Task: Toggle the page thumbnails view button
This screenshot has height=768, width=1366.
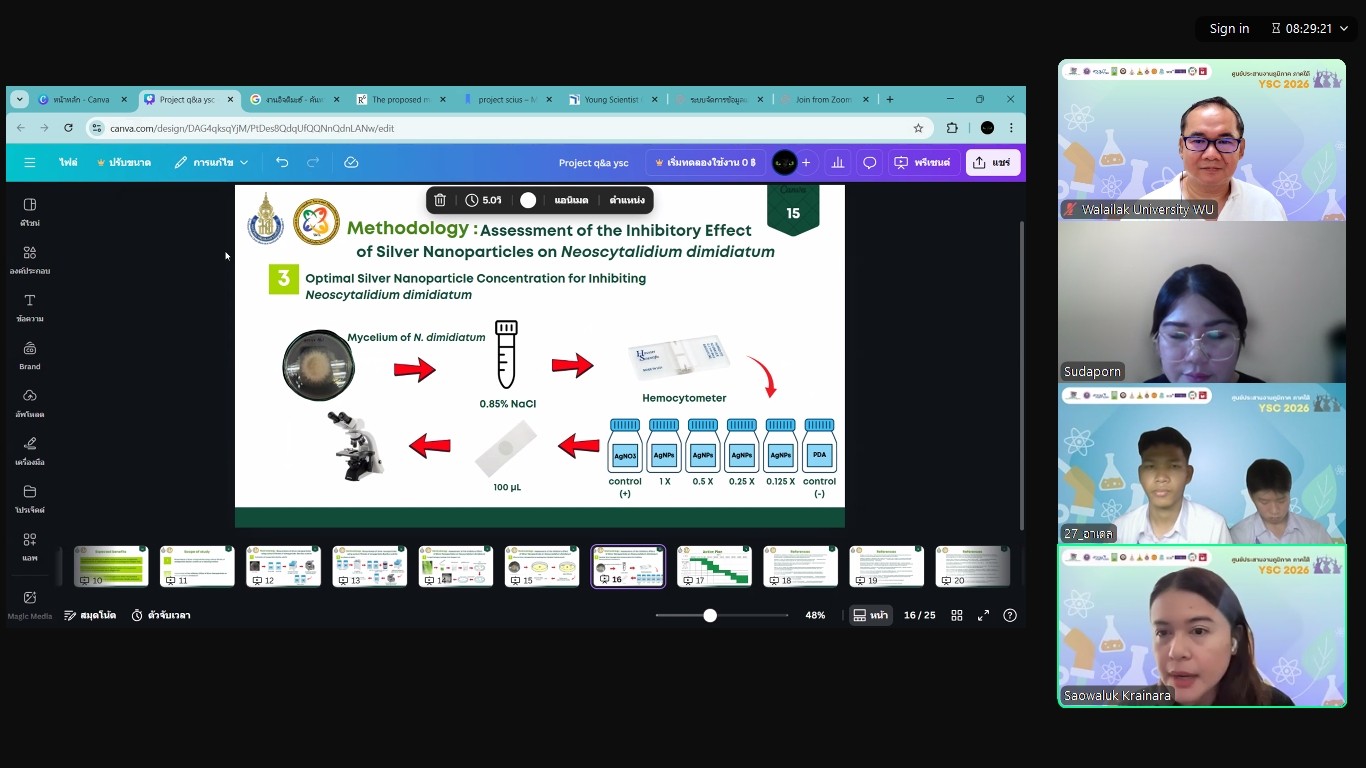Action: (870, 615)
